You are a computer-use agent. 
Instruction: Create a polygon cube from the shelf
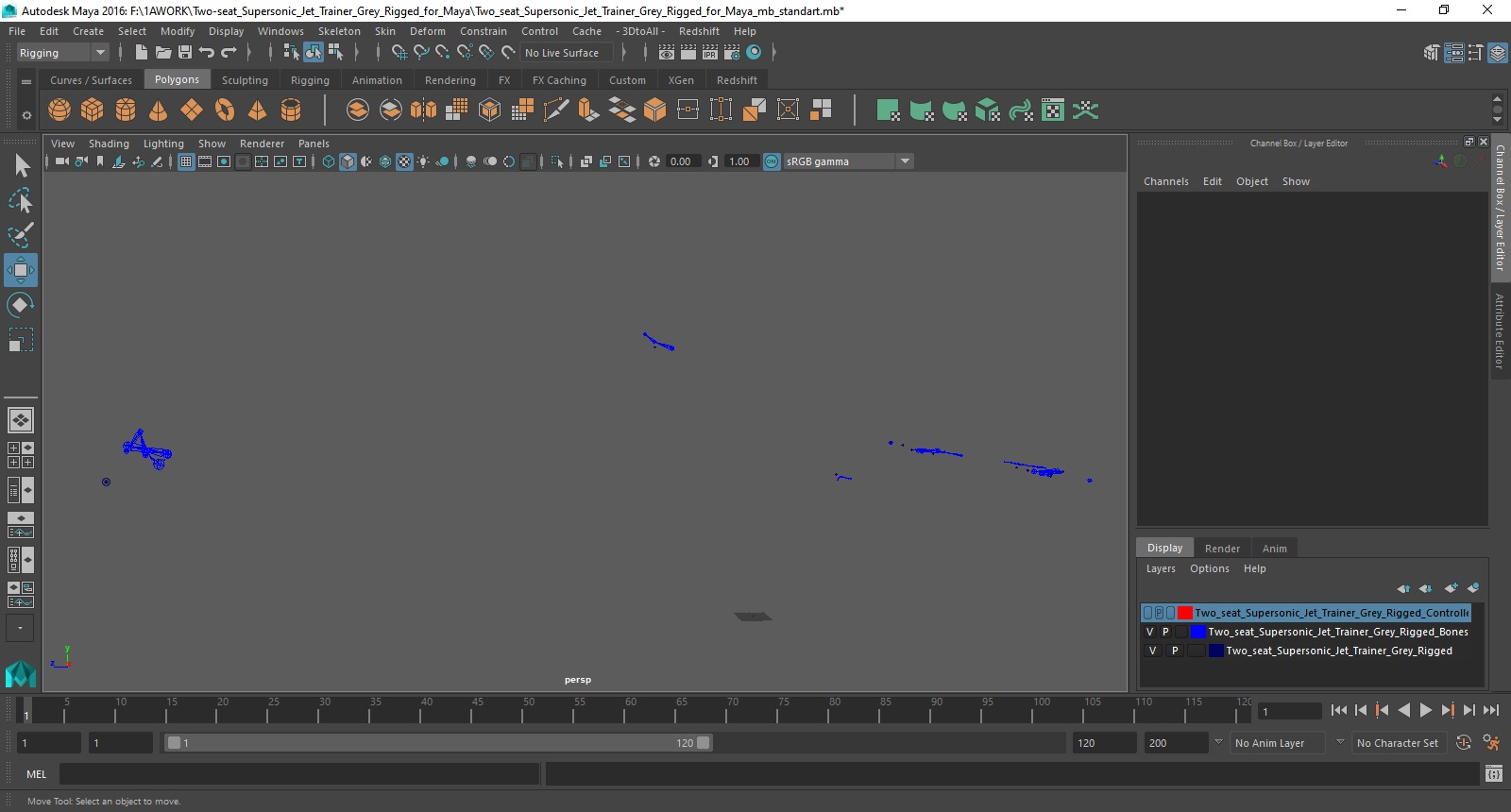click(x=93, y=110)
